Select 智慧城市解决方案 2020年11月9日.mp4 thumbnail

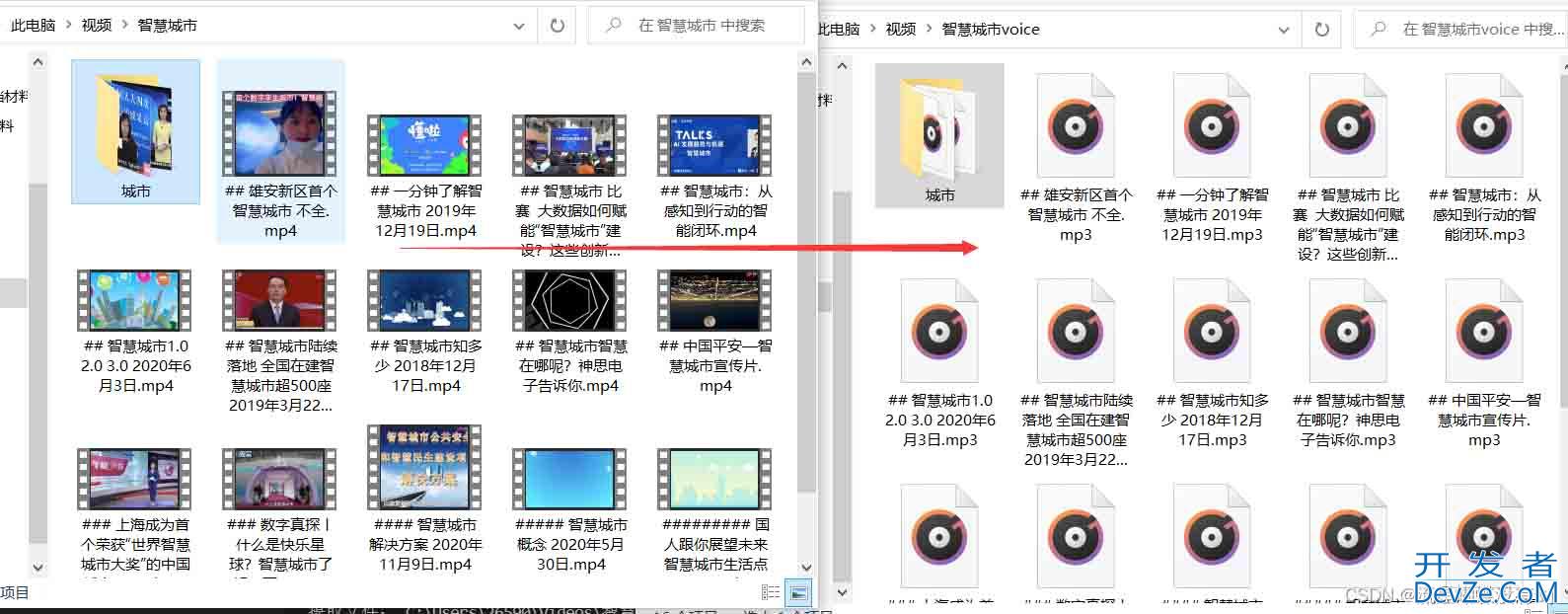pyautogui.click(x=425, y=468)
